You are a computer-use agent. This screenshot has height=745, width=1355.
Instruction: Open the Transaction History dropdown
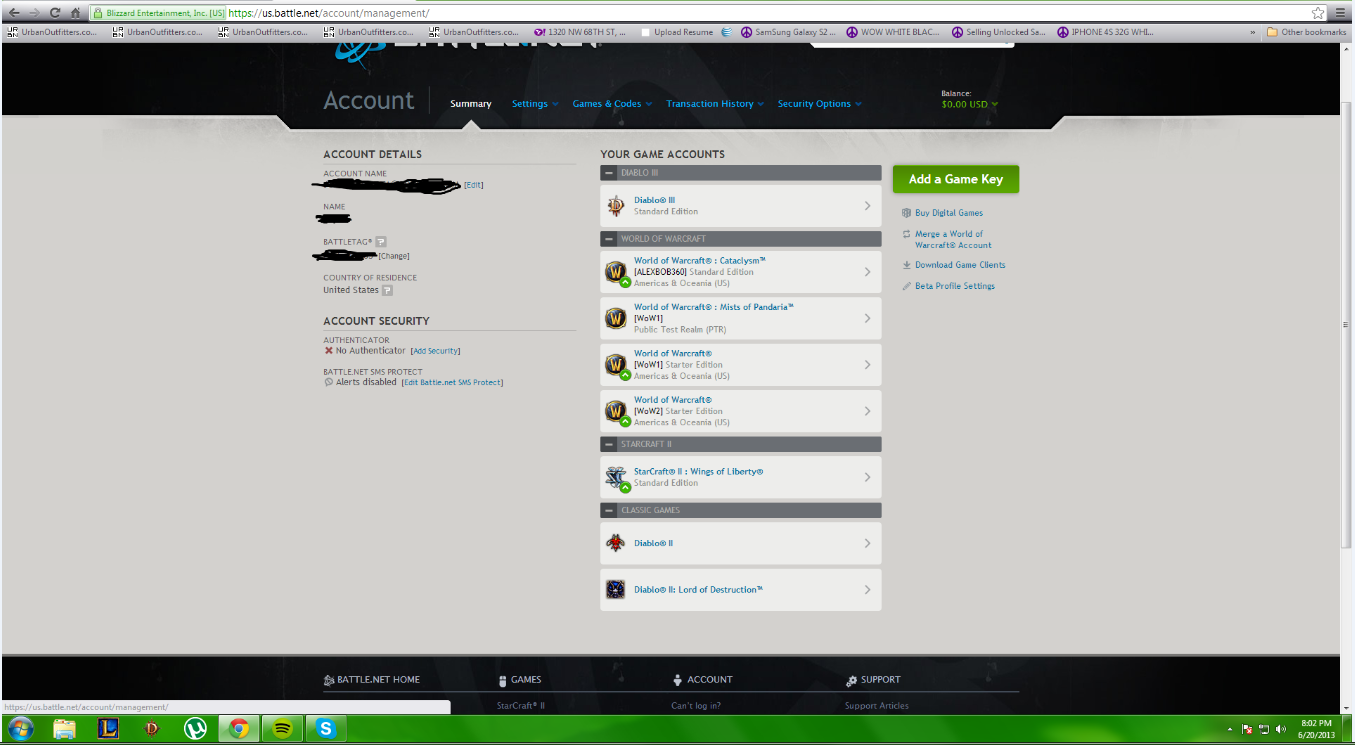(x=715, y=104)
